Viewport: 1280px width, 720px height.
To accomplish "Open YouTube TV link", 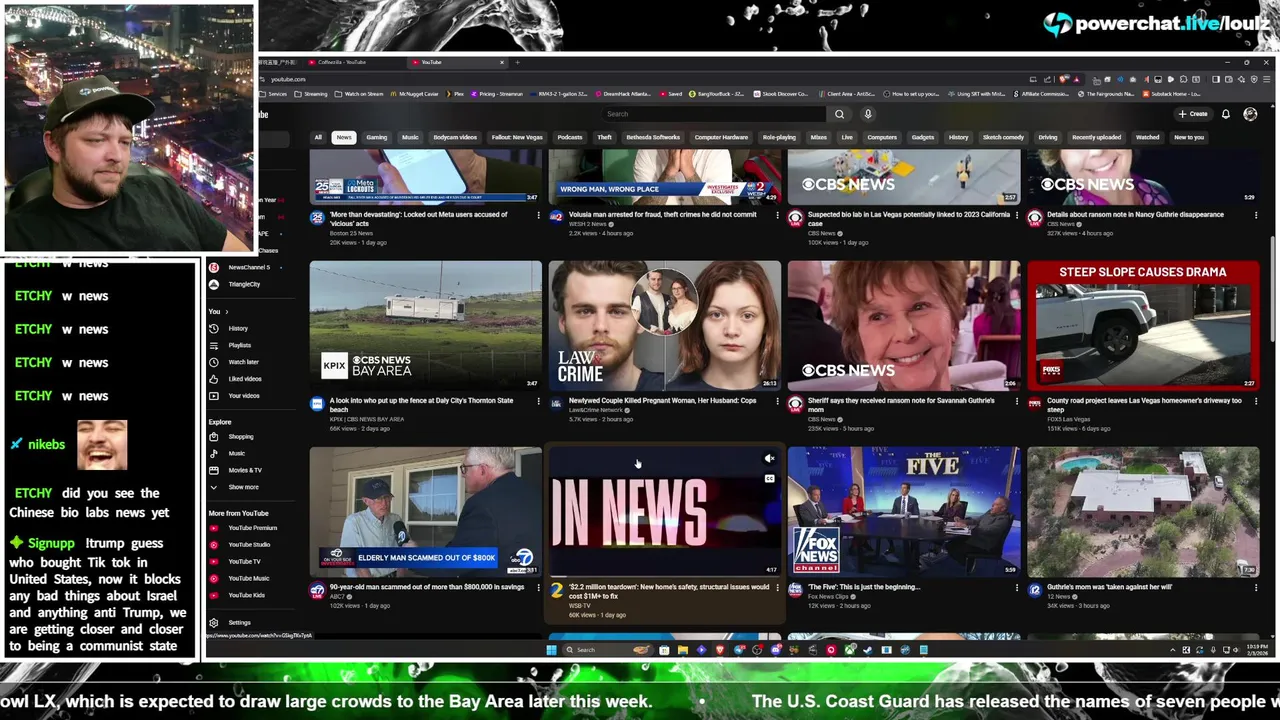I will pos(244,562).
